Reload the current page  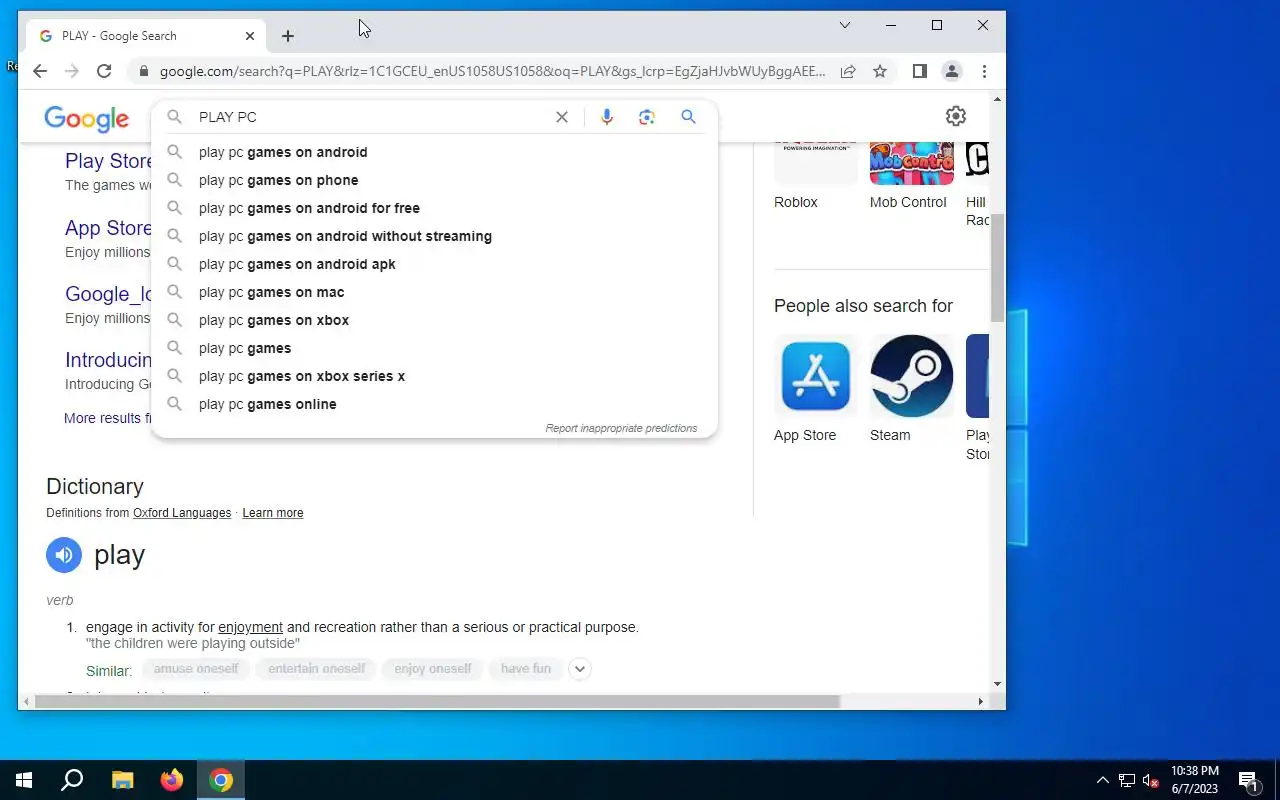point(104,71)
